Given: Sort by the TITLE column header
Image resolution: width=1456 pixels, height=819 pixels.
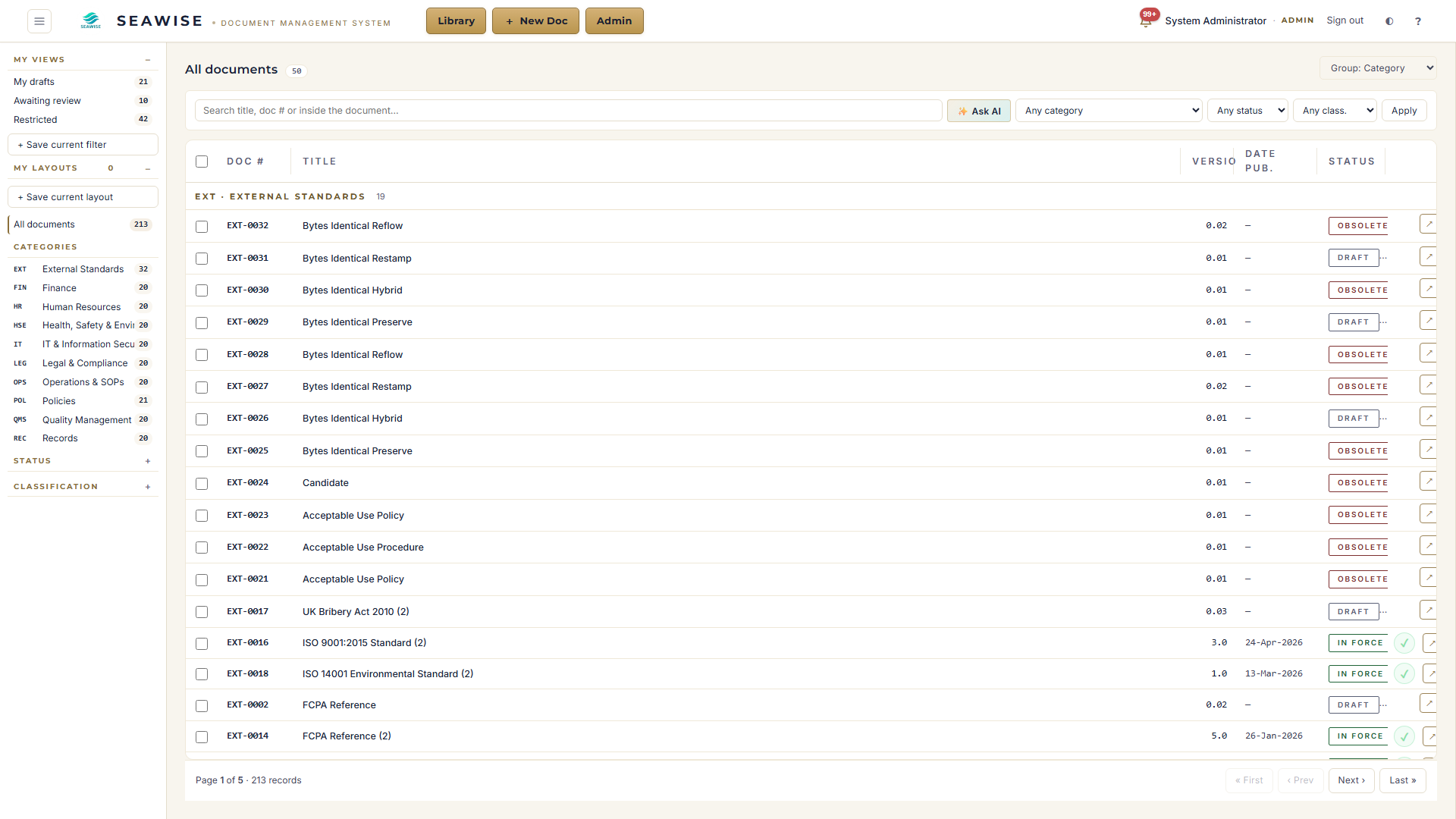Looking at the screenshot, I should 319,162.
